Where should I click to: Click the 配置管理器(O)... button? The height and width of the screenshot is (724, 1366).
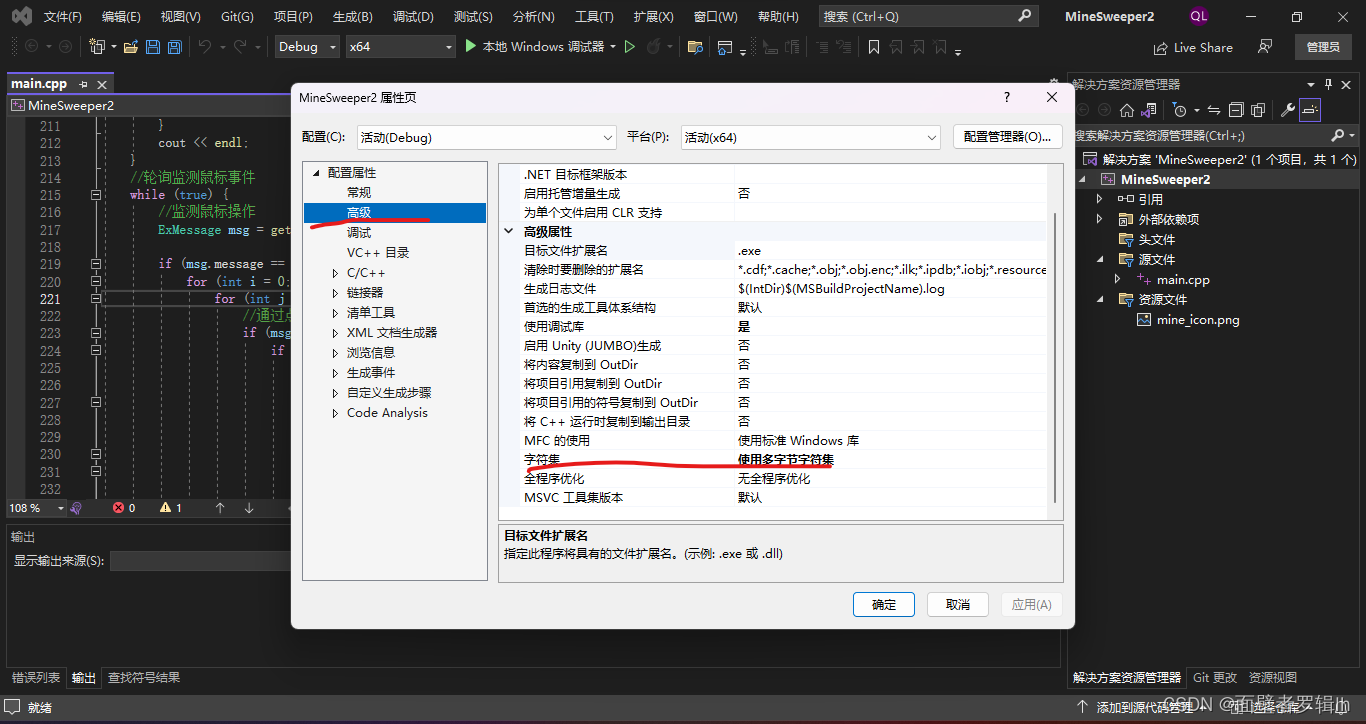(1007, 137)
